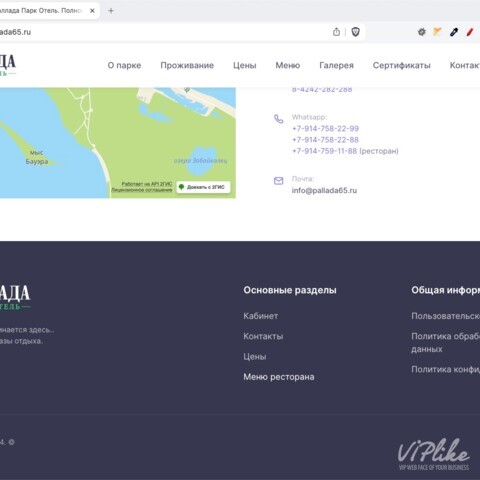Image resolution: width=480 pixels, height=480 pixels.
Task: Click the browser address bar URL
Action: tap(15, 32)
